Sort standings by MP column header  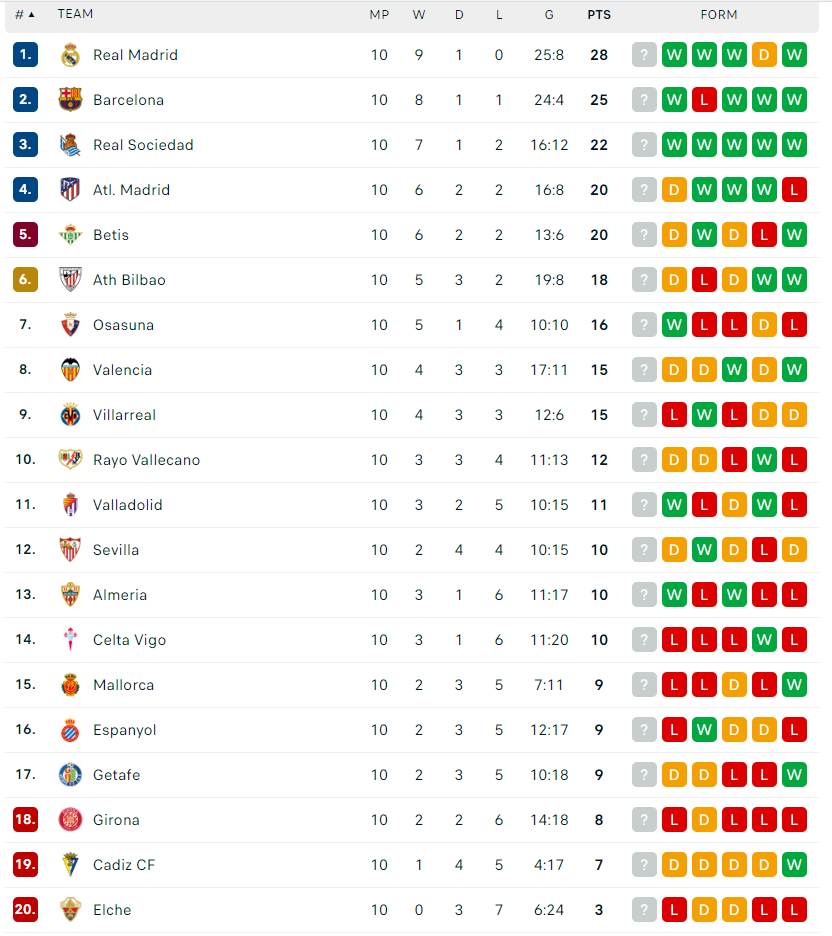(x=379, y=15)
